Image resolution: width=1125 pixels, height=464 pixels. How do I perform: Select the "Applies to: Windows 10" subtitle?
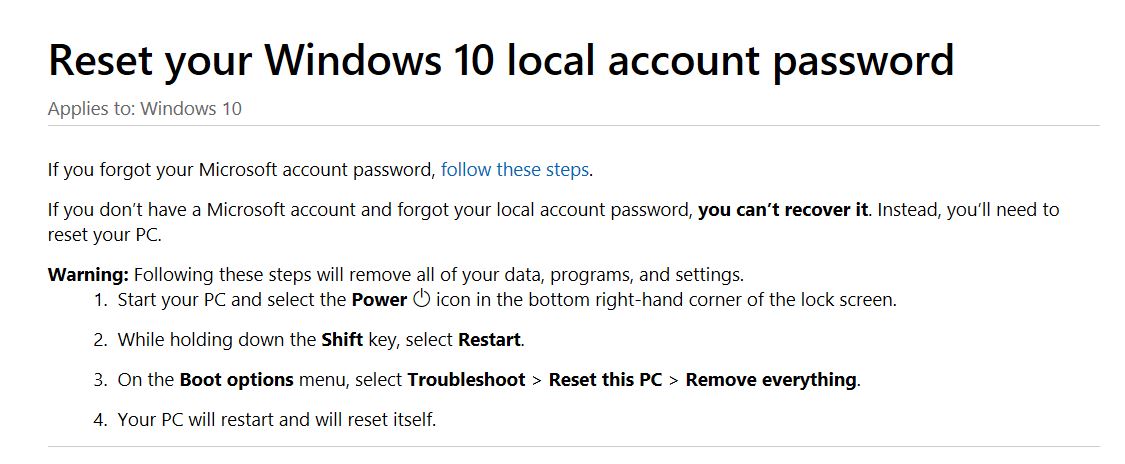click(145, 109)
